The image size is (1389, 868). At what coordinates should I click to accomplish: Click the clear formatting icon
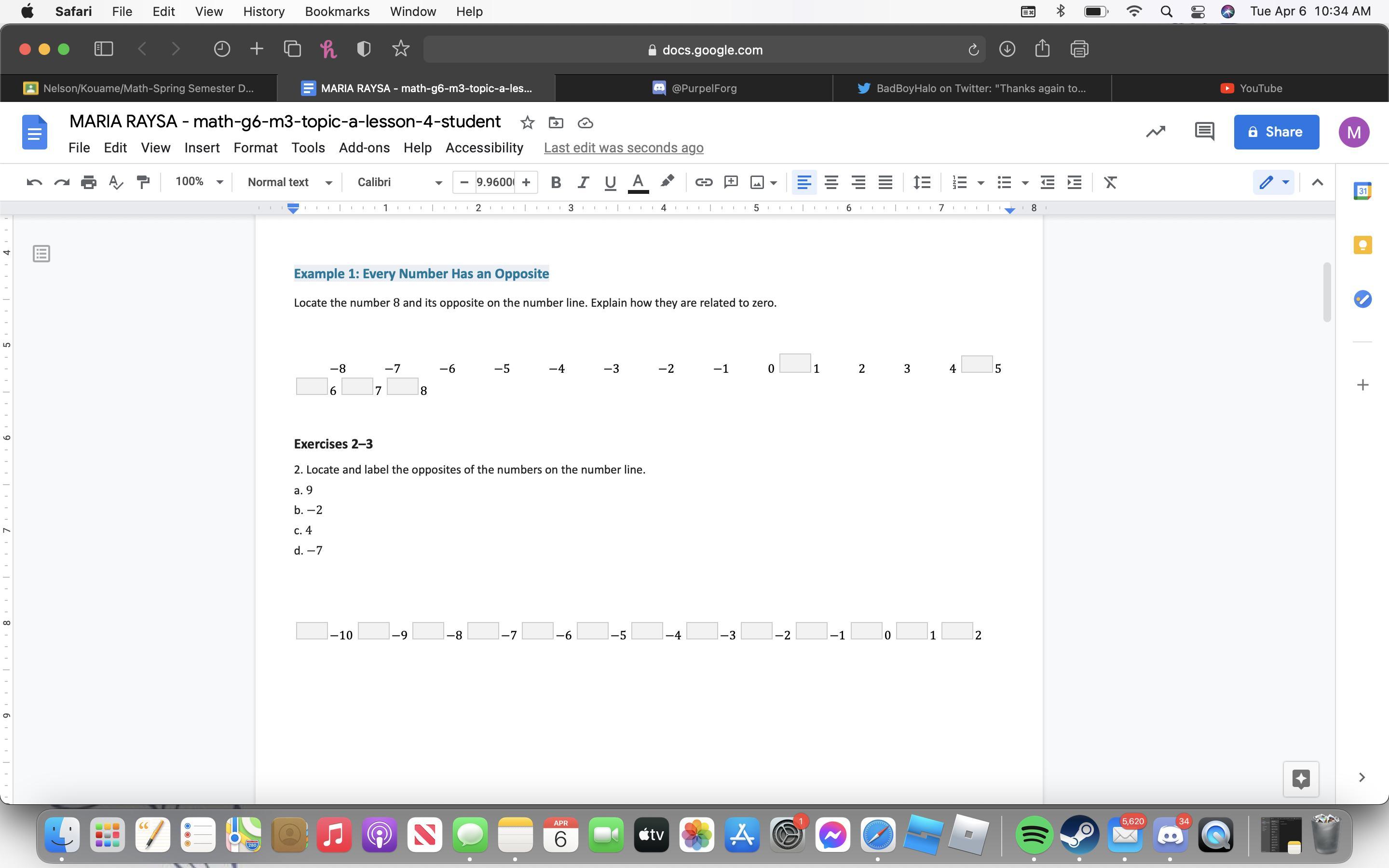point(1110,182)
